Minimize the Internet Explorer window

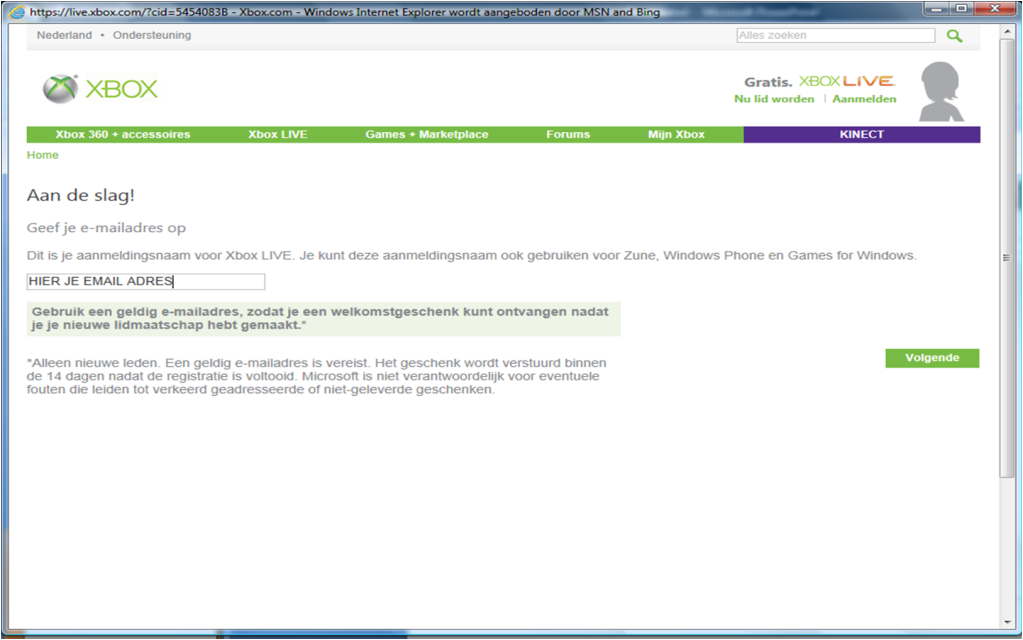tap(936, 8)
